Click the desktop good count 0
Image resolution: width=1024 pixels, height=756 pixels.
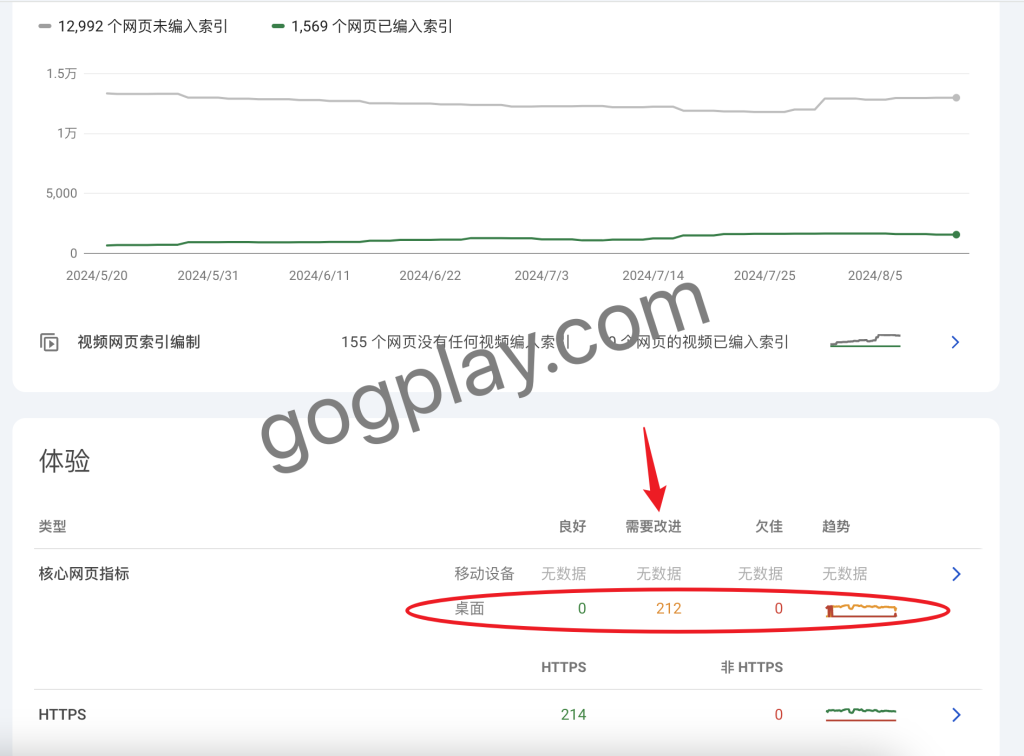point(582,608)
